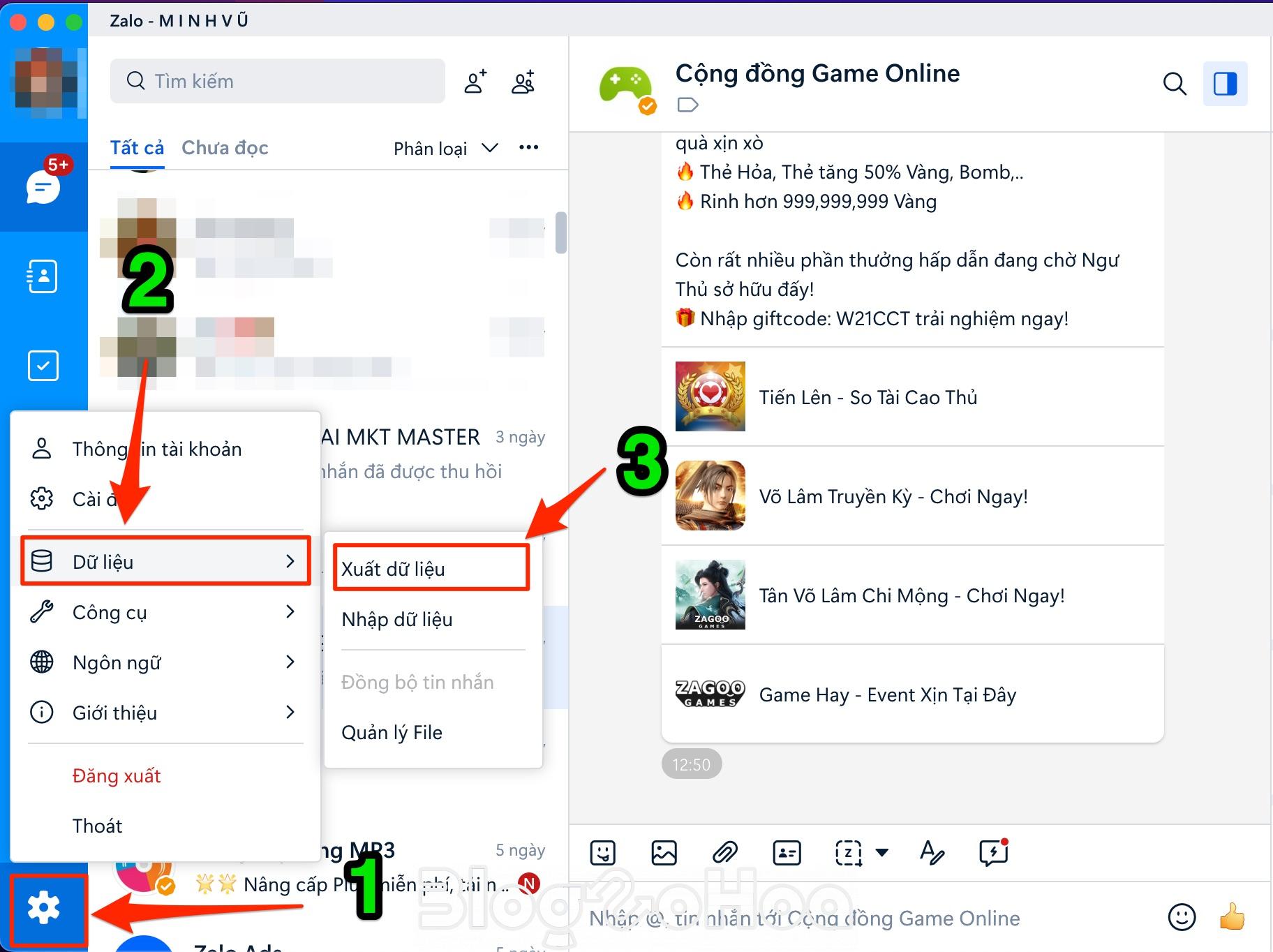Click the Công cụ chevron arrow
The width and height of the screenshot is (1273, 952).
click(290, 612)
